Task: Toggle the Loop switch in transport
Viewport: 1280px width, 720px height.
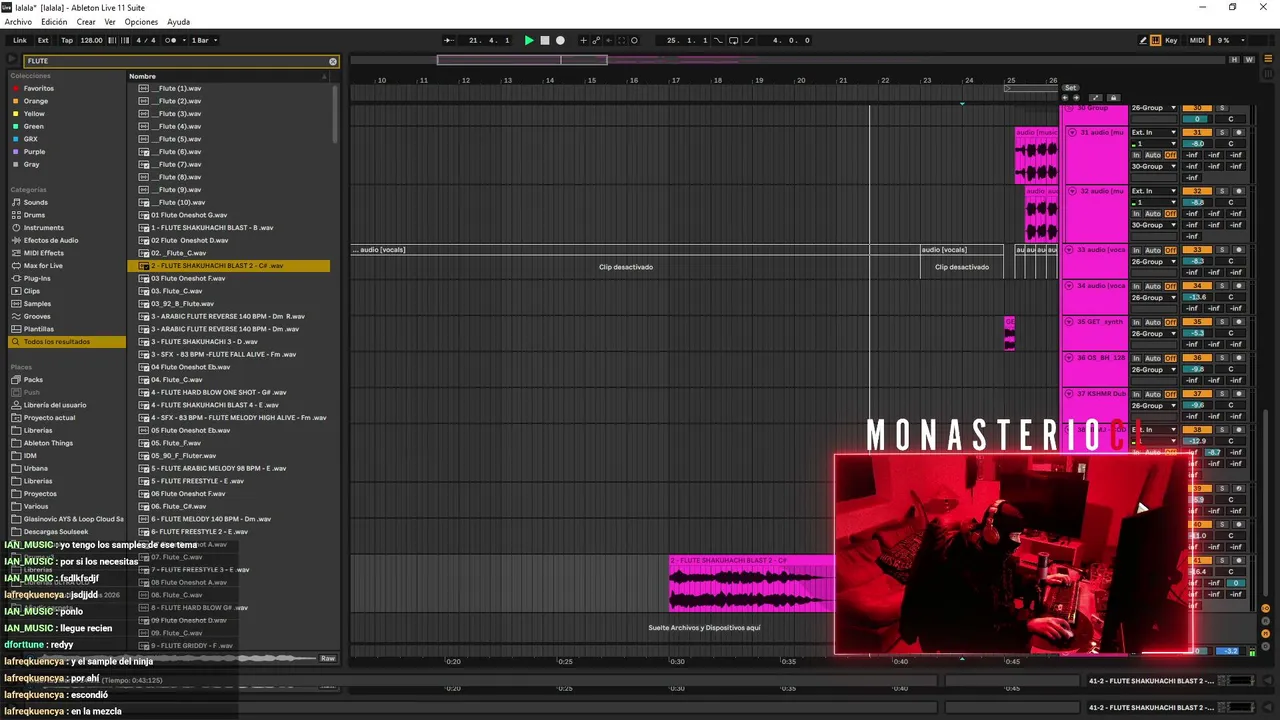Action: (x=734, y=40)
